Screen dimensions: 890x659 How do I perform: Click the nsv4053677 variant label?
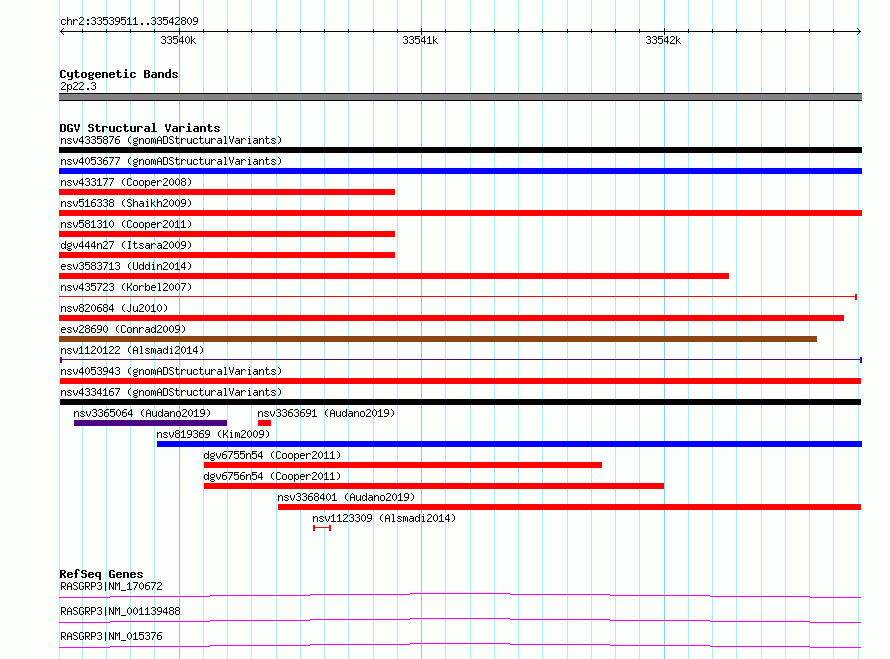tap(171, 161)
